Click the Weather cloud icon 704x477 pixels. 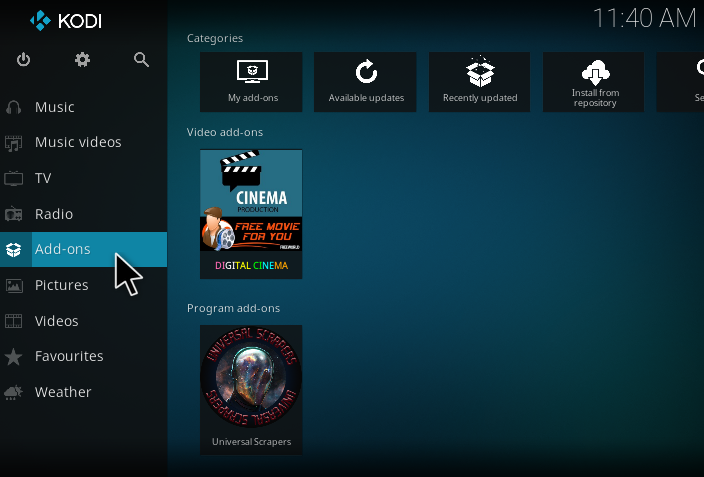point(13,392)
